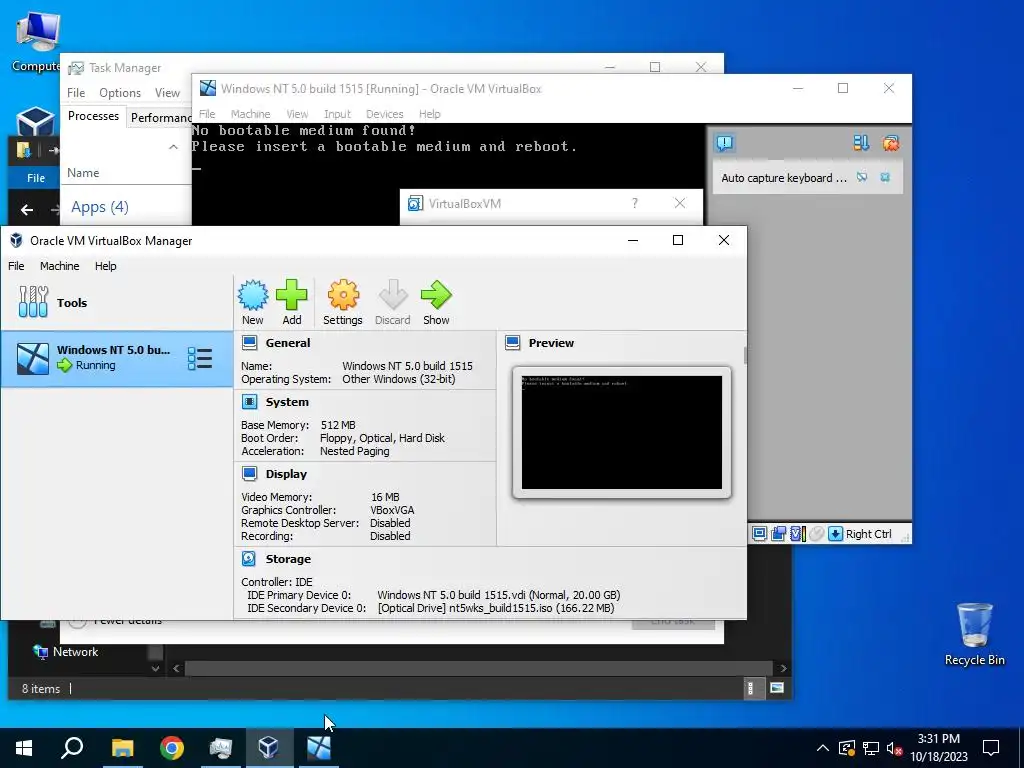Click the Back arrow in File Explorer

tap(27, 210)
